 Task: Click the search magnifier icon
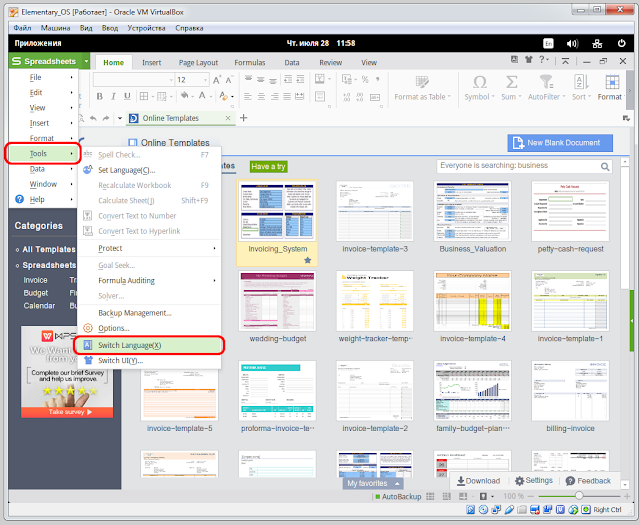(605, 167)
